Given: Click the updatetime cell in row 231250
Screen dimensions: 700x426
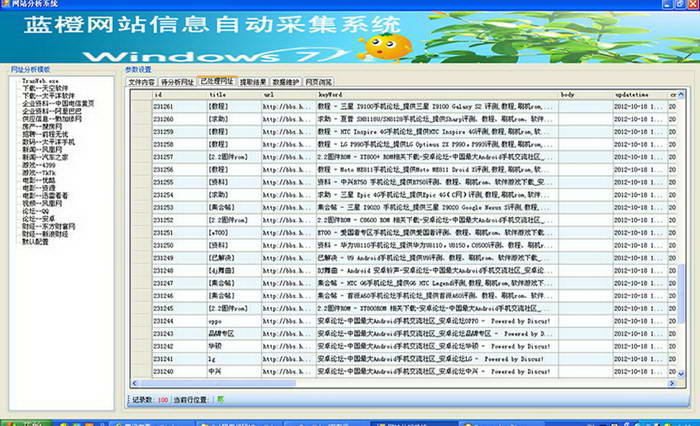Looking at the screenshot, I should (640, 245).
